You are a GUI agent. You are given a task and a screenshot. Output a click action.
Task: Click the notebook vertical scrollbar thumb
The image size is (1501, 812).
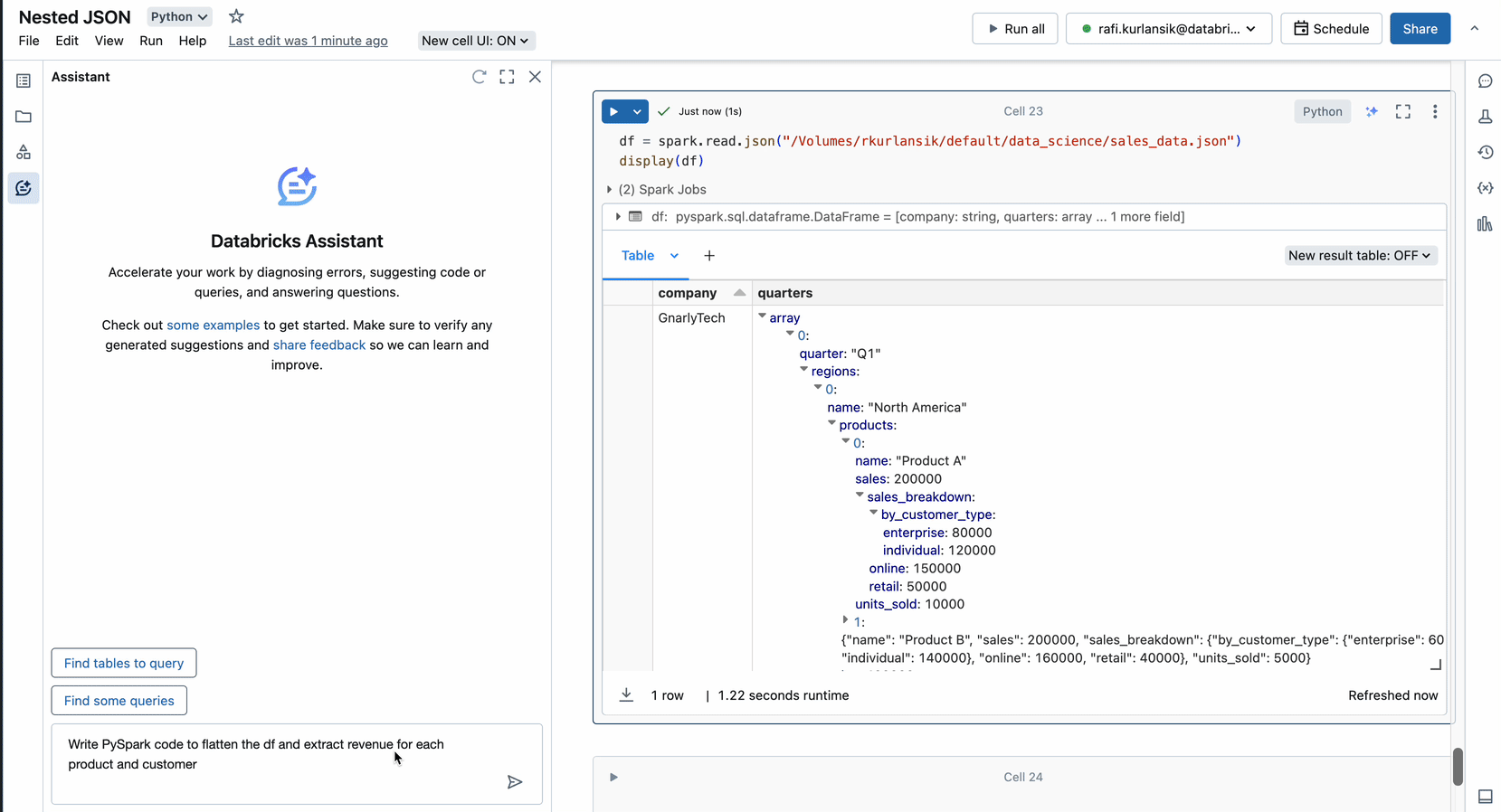(1458, 766)
